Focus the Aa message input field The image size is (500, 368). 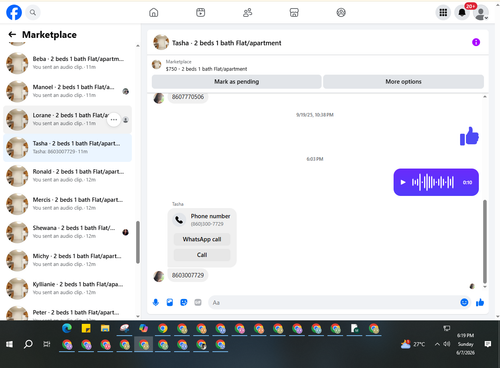[x=333, y=302]
